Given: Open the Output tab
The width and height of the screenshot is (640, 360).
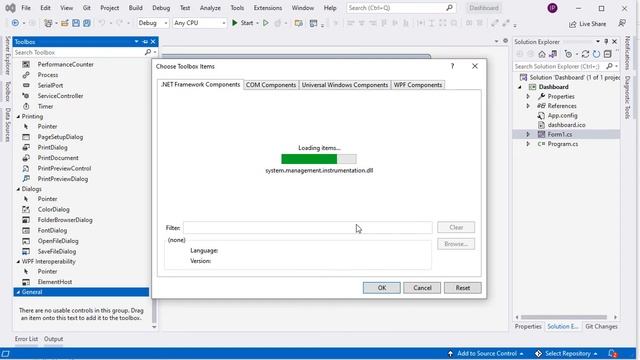Looking at the screenshot, I should click(x=53, y=339).
